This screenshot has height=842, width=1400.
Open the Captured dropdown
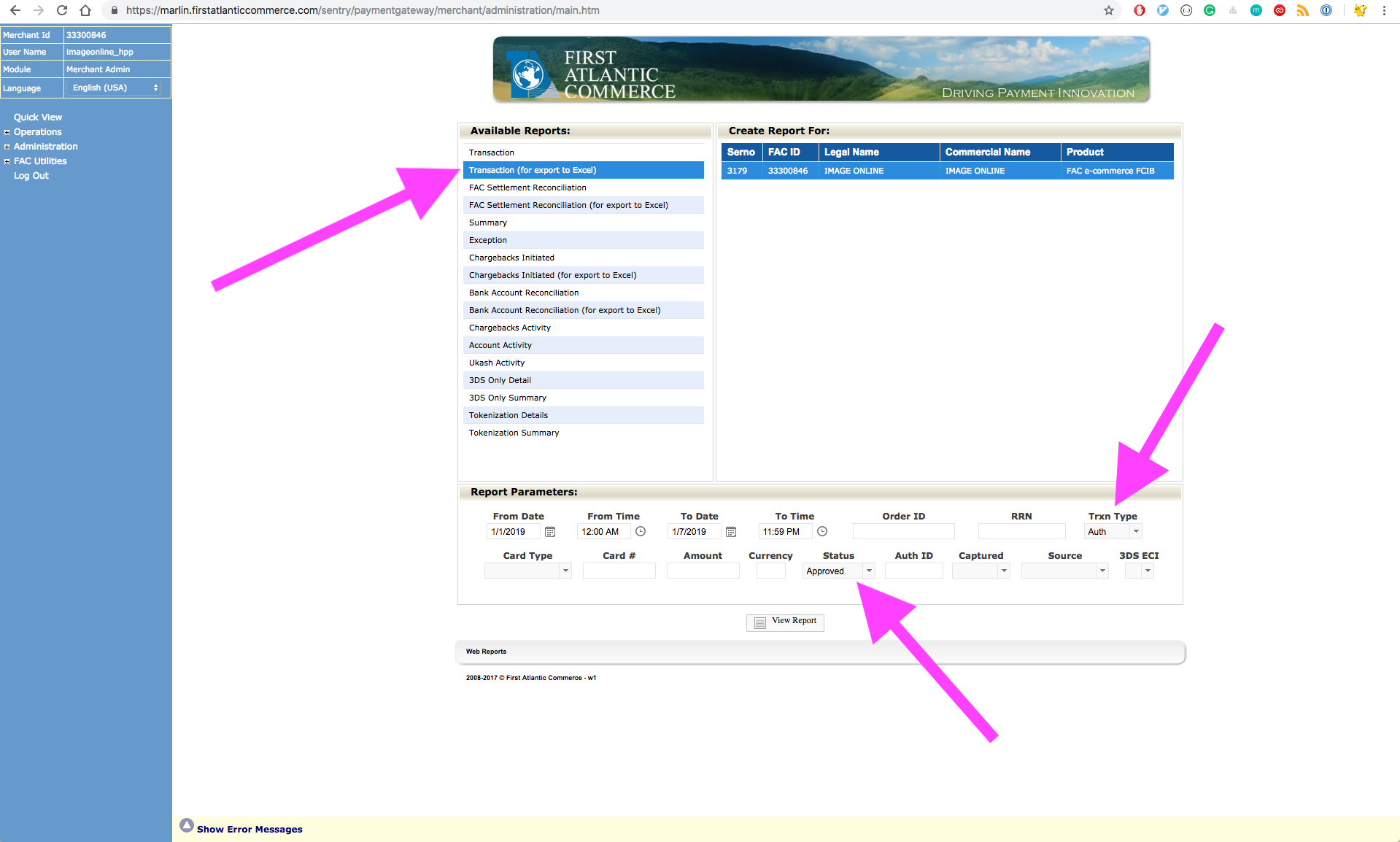tap(981, 571)
